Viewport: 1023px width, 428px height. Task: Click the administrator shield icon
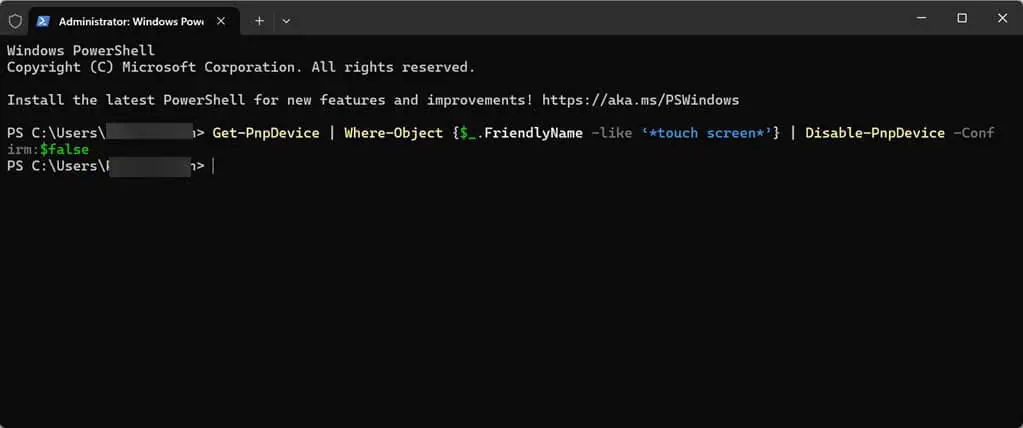point(14,21)
